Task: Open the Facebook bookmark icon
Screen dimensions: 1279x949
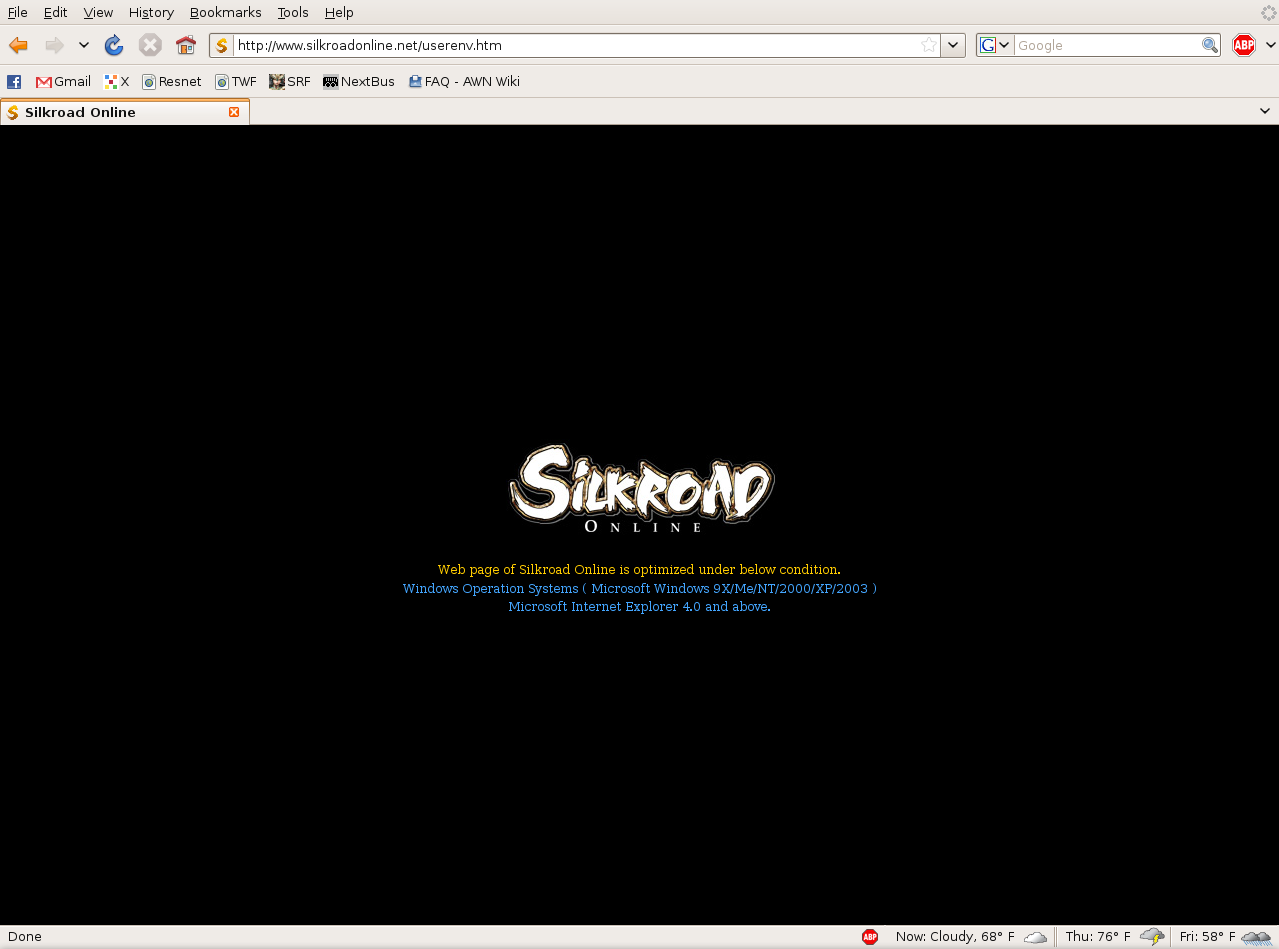Action: (x=14, y=82)
